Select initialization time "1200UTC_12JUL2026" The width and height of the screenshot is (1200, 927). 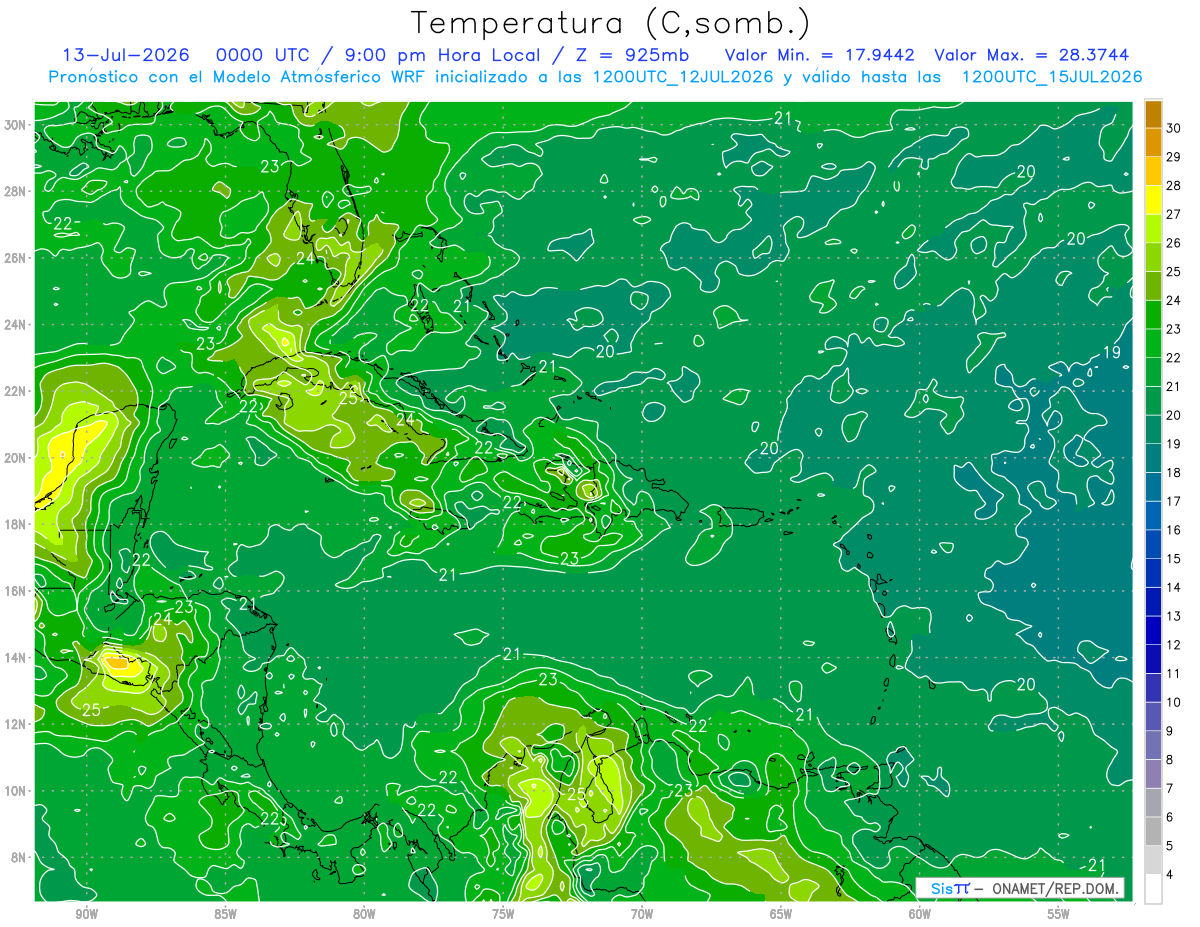coord(683,77)
